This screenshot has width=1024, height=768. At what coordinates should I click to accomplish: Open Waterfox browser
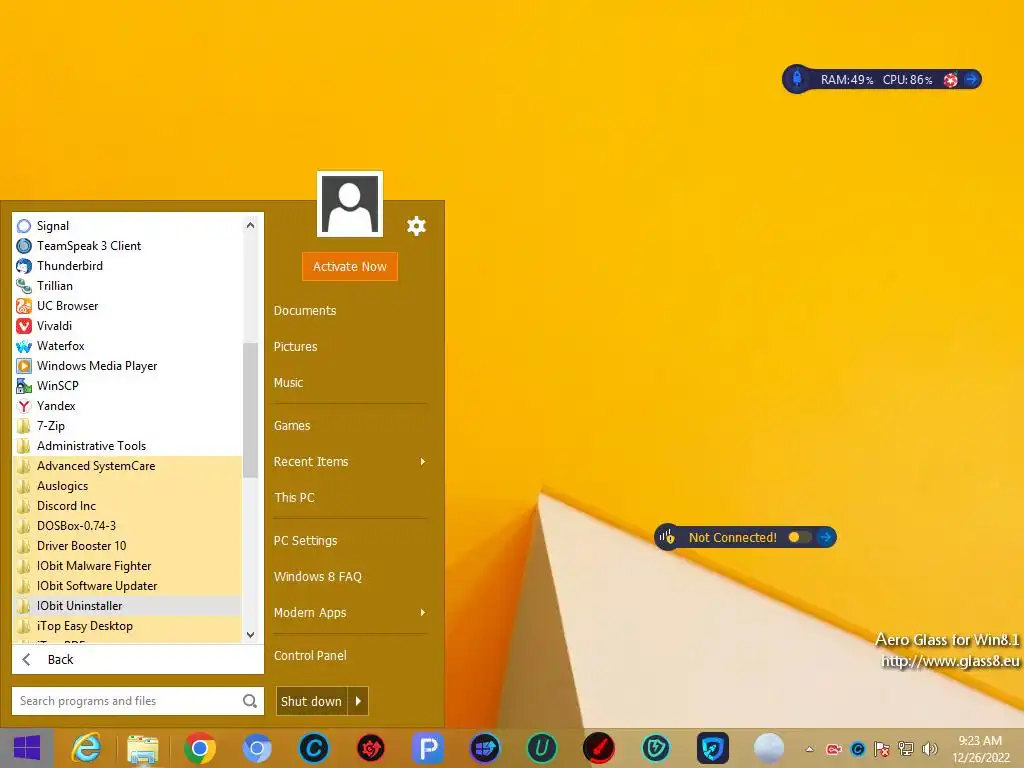pyautogui.click(x=127, y=346)
